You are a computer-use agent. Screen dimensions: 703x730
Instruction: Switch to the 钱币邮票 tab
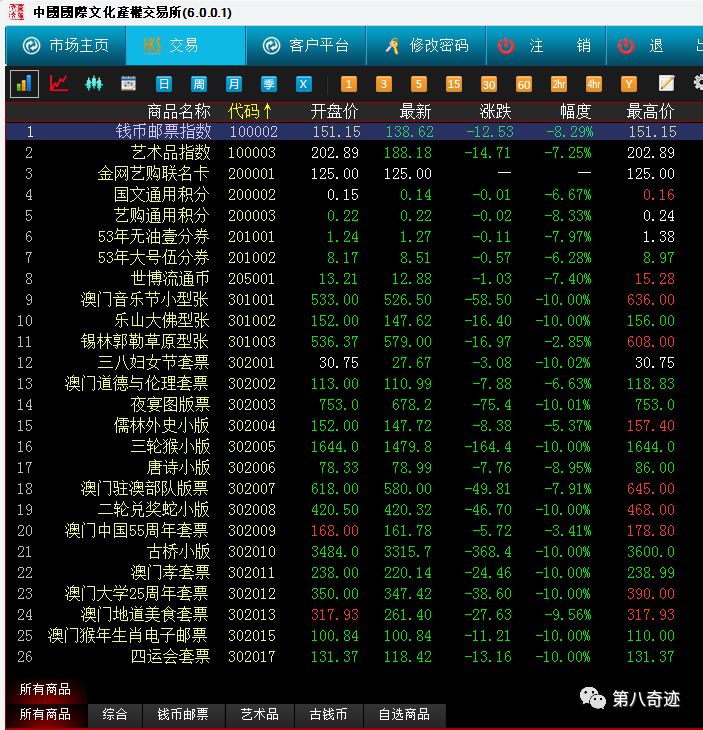click(183, 714)
